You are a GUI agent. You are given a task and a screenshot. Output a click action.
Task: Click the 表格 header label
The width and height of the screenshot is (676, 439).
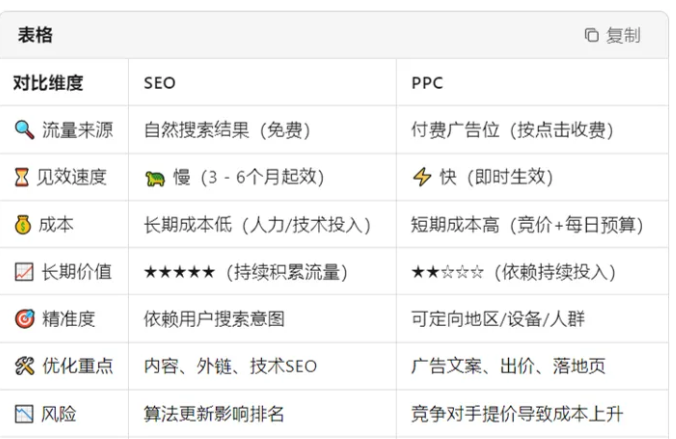(35, 36)
